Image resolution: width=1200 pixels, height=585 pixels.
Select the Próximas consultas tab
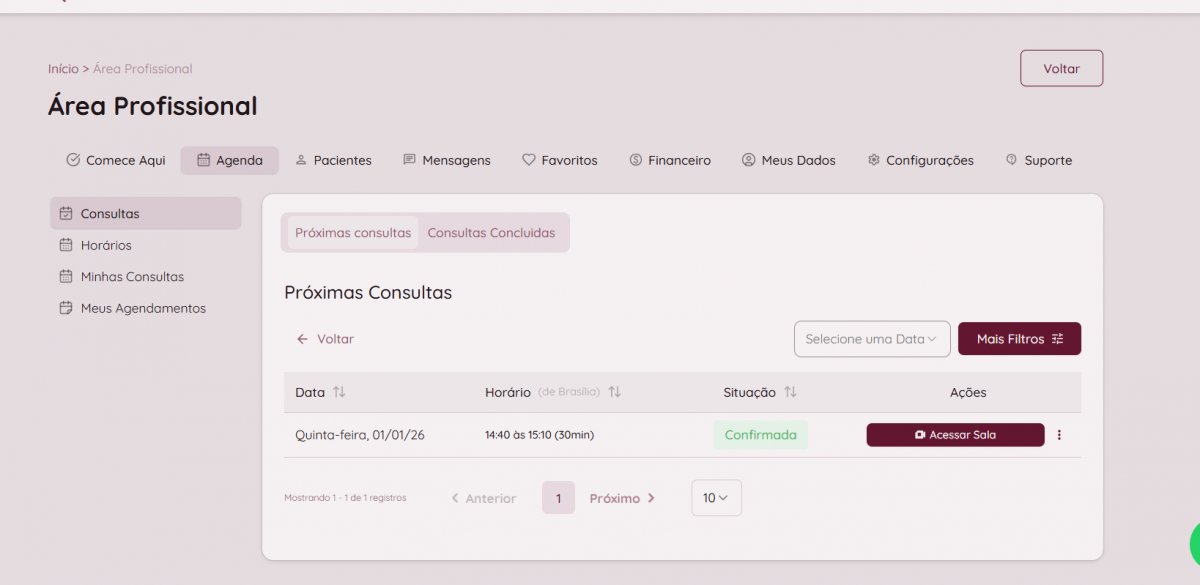pos(353,233)
